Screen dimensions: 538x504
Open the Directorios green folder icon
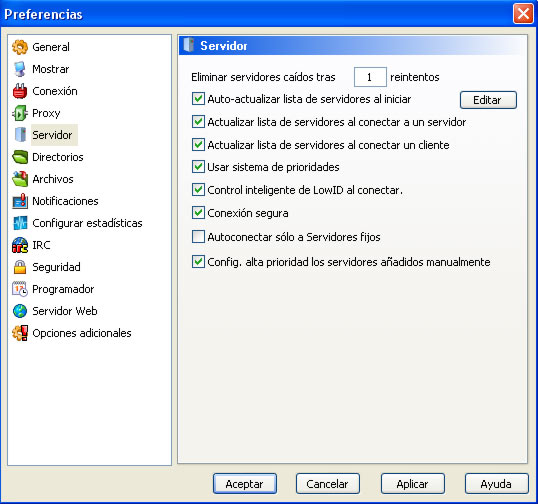coord(20,157)
